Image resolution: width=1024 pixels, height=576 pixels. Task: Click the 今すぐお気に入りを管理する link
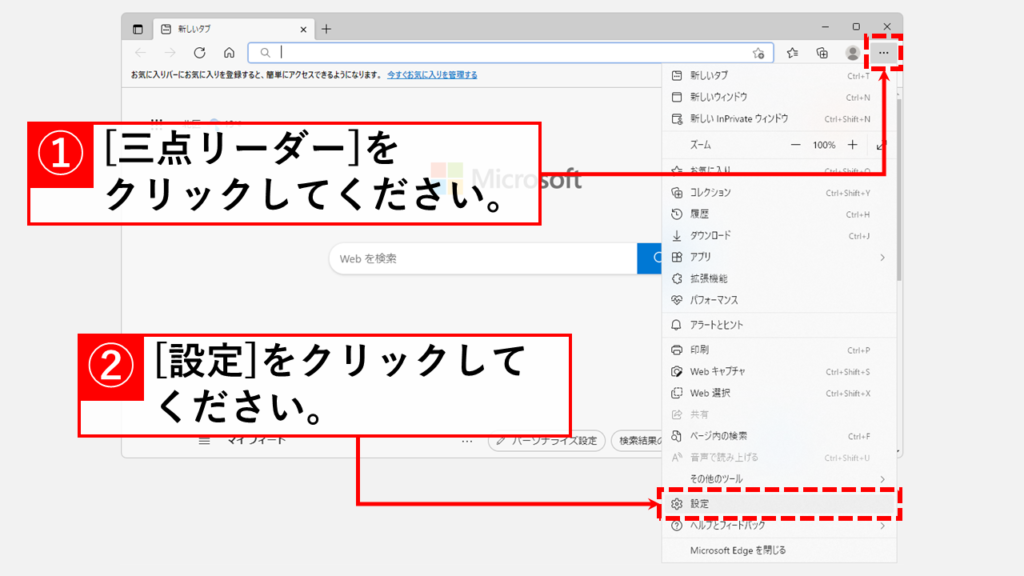pos(432,75)
